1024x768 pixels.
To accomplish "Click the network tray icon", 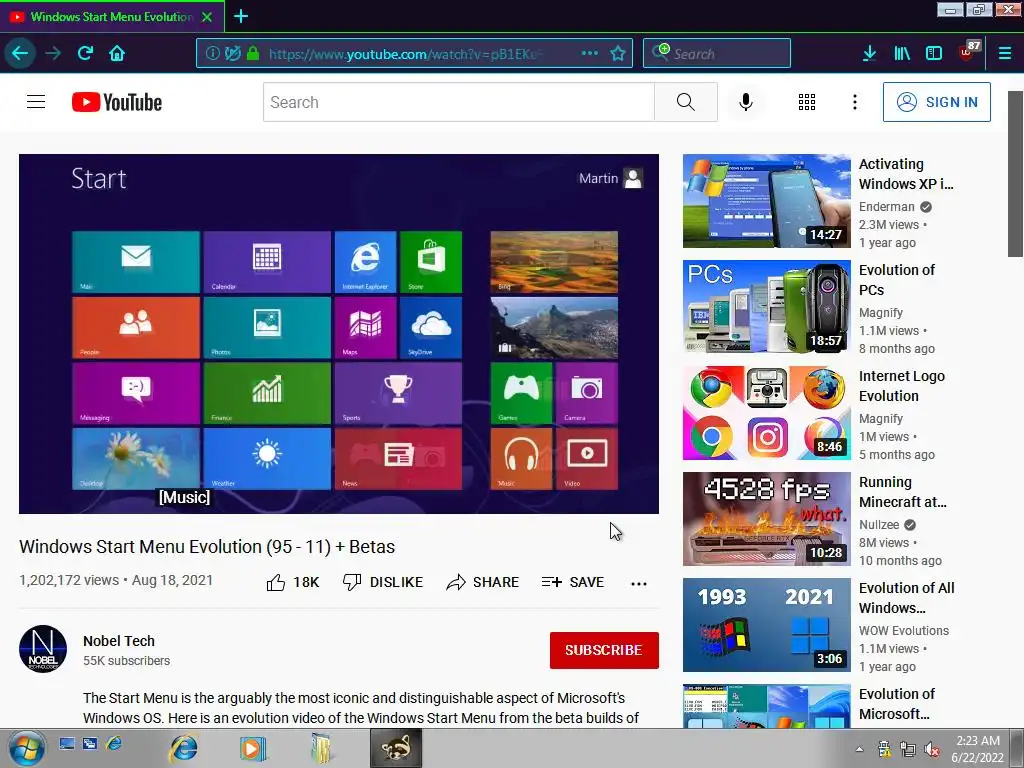I will tap(908, 750).
